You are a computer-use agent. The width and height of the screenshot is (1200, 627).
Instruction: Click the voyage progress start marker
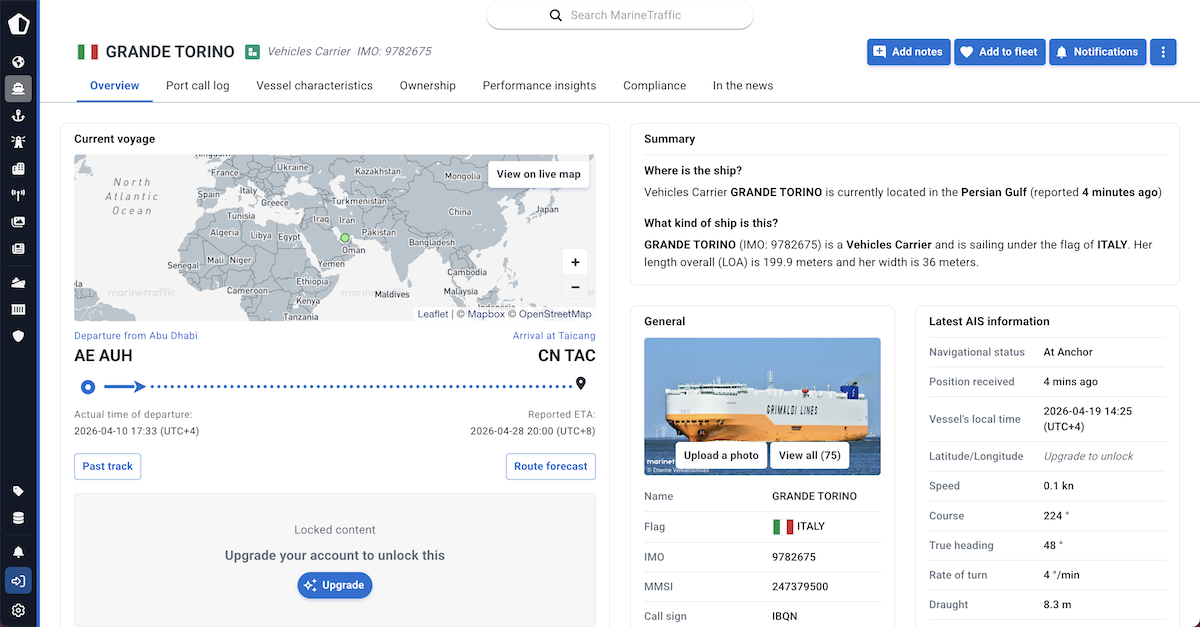[88, 386]
